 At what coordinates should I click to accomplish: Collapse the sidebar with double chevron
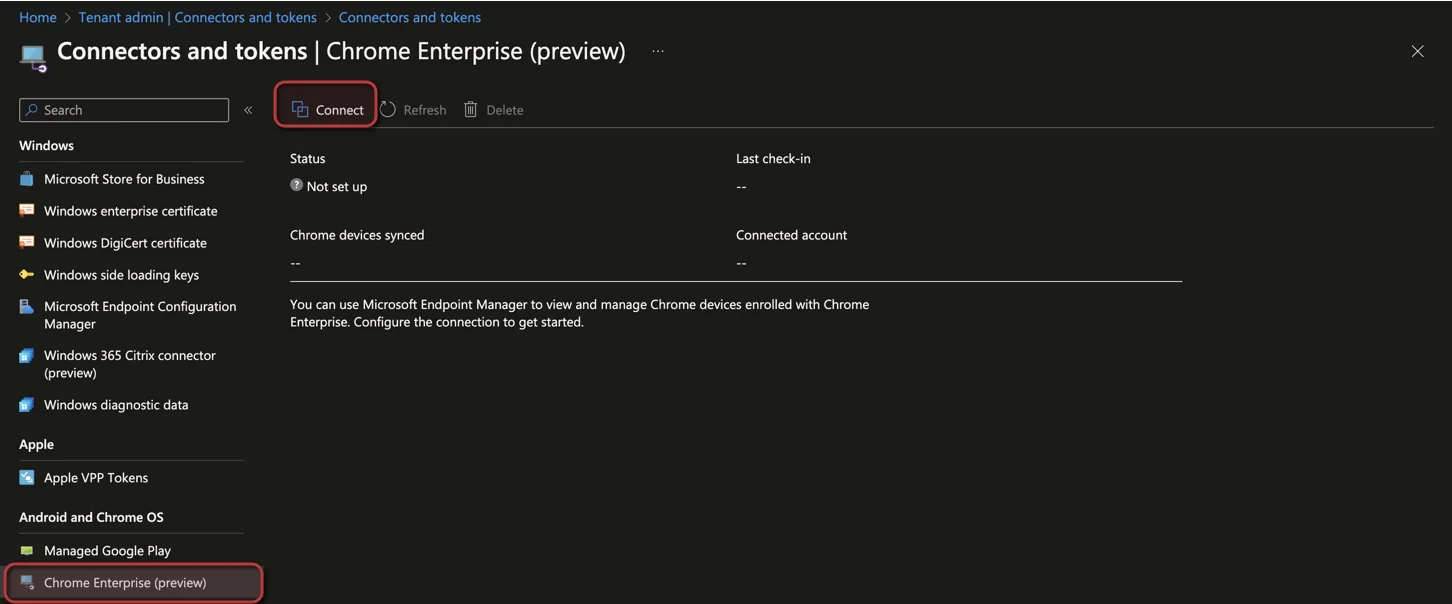click(248, 110)
